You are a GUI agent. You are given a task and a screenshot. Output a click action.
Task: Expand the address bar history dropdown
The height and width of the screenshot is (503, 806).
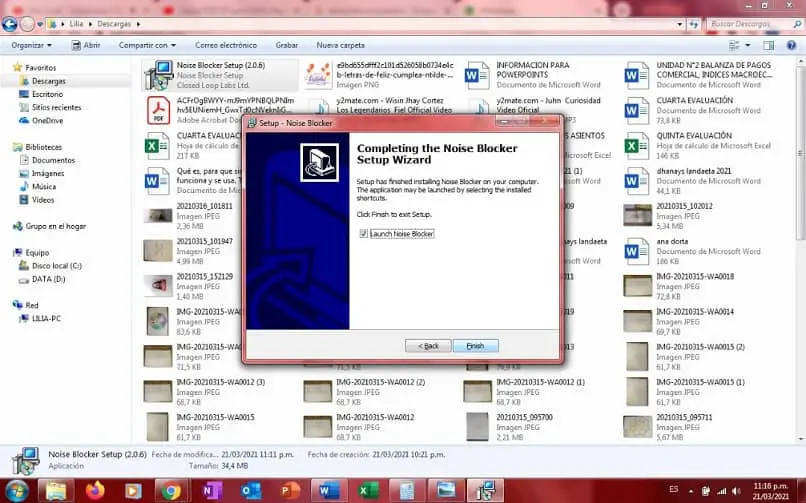coord(680,24)
